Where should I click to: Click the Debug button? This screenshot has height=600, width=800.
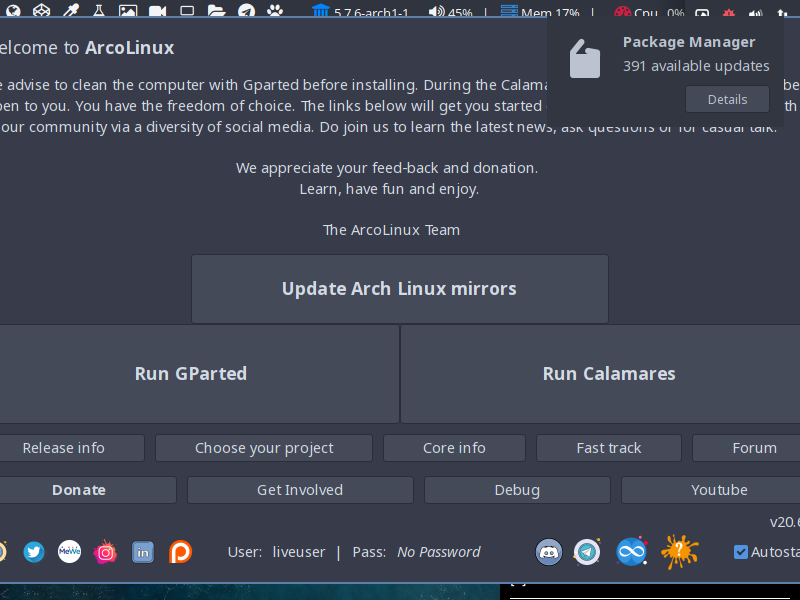[x=517, y=490]
